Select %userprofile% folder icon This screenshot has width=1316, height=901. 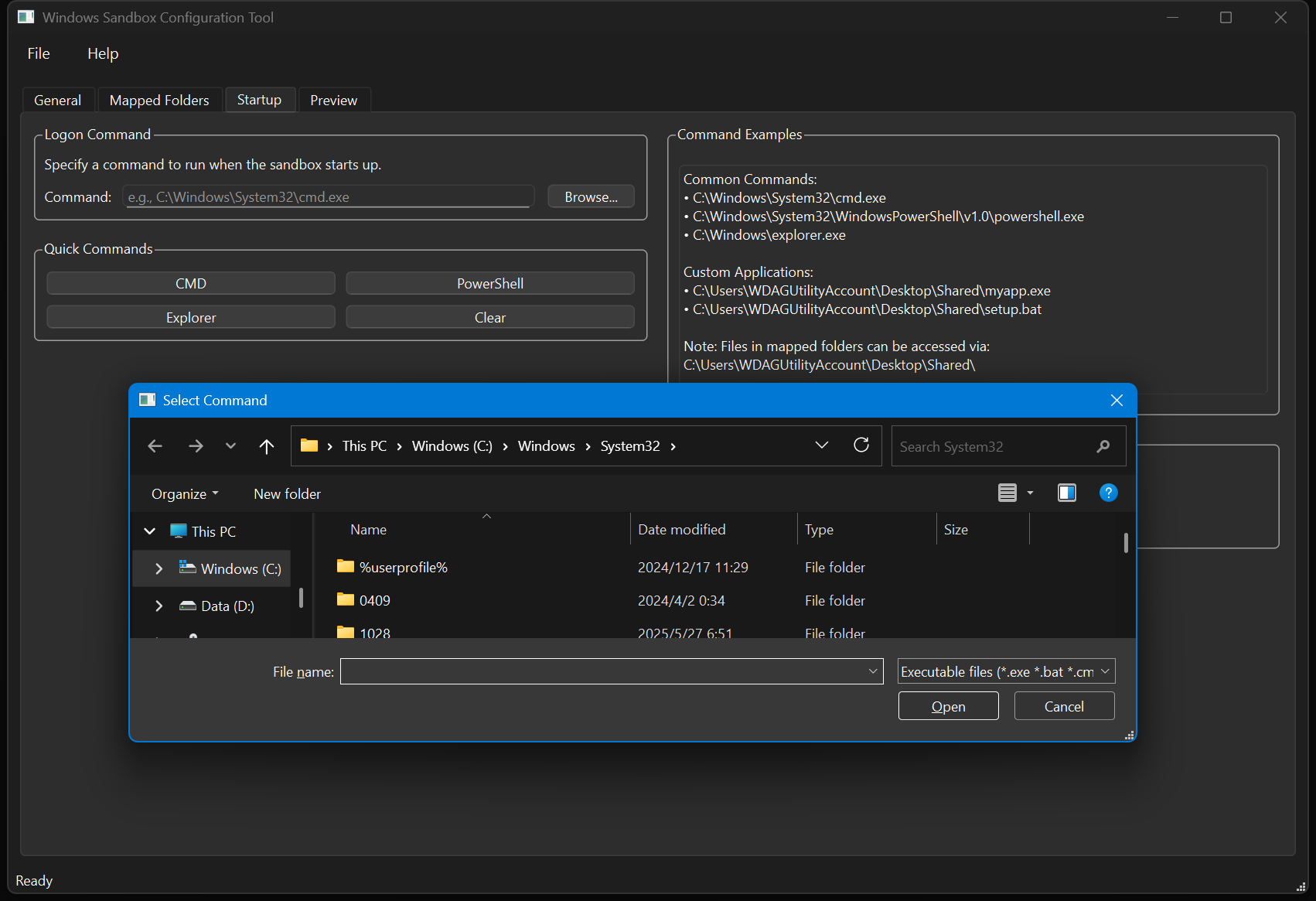[346, 567]
